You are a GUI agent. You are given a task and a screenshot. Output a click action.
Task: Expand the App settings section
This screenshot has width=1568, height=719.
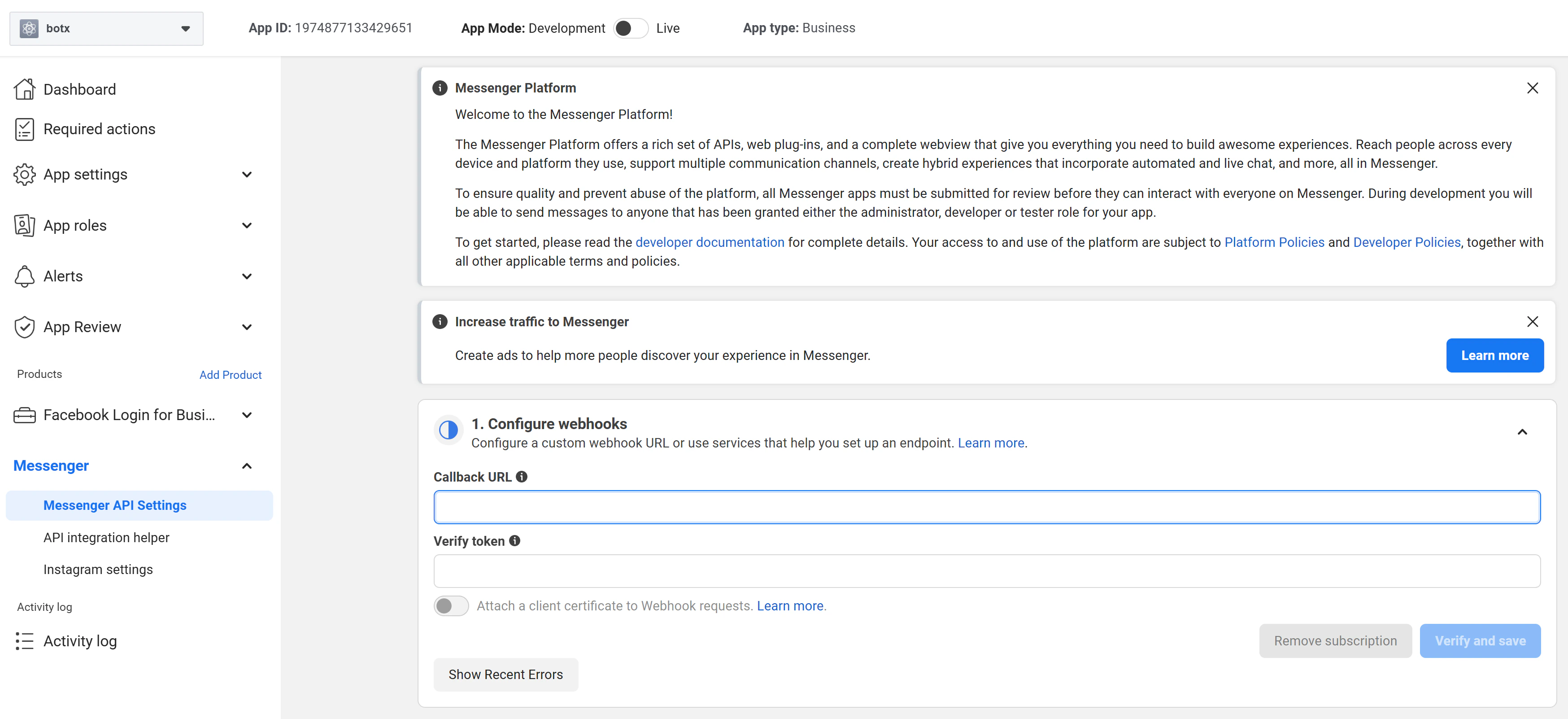247,175
